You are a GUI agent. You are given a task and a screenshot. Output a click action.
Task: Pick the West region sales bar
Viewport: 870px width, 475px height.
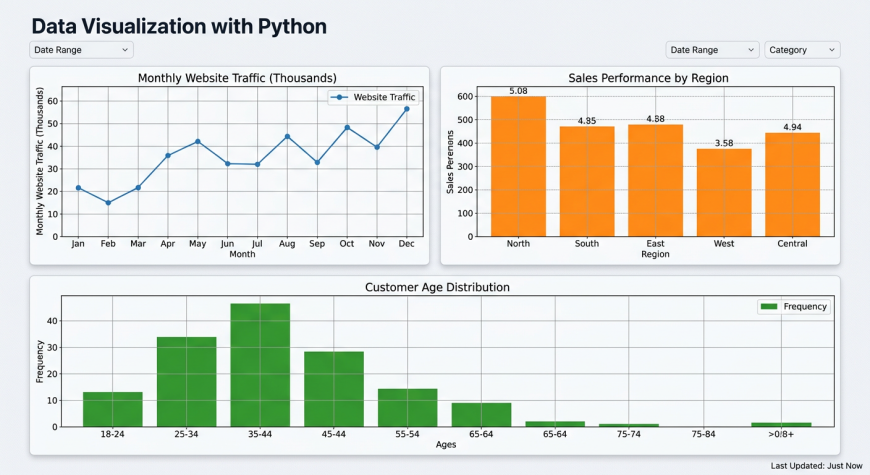(x=724, y=192)
